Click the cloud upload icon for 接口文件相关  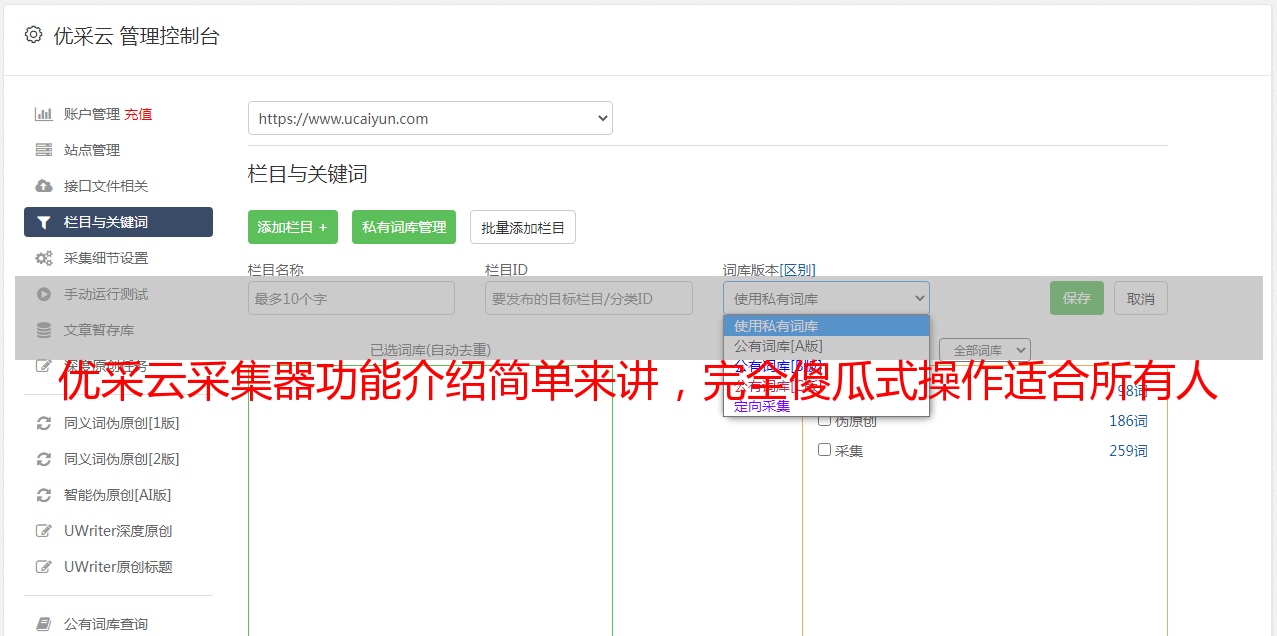(43, 186)
